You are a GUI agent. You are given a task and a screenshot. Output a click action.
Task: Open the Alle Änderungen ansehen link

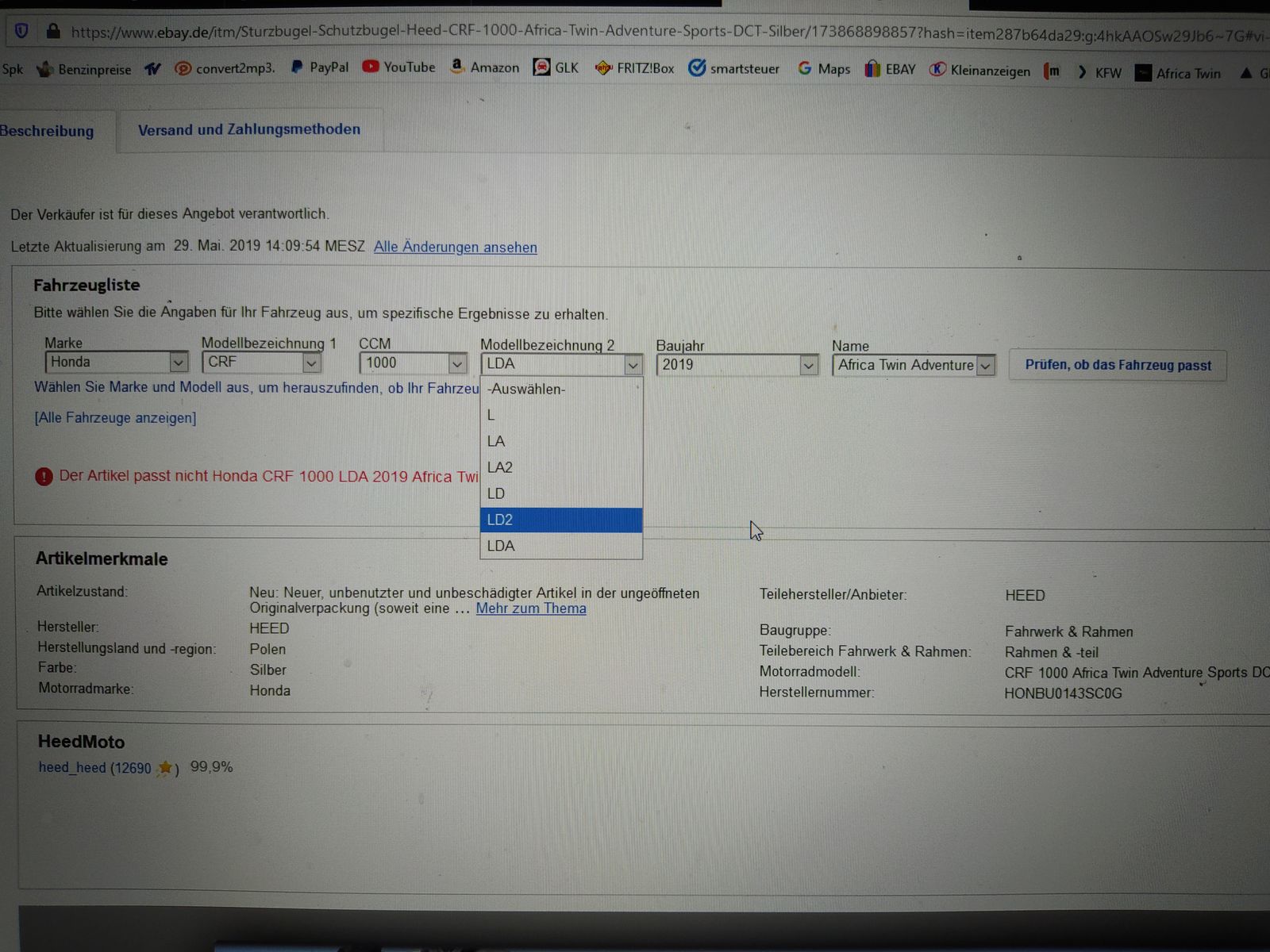pos(456,247)
